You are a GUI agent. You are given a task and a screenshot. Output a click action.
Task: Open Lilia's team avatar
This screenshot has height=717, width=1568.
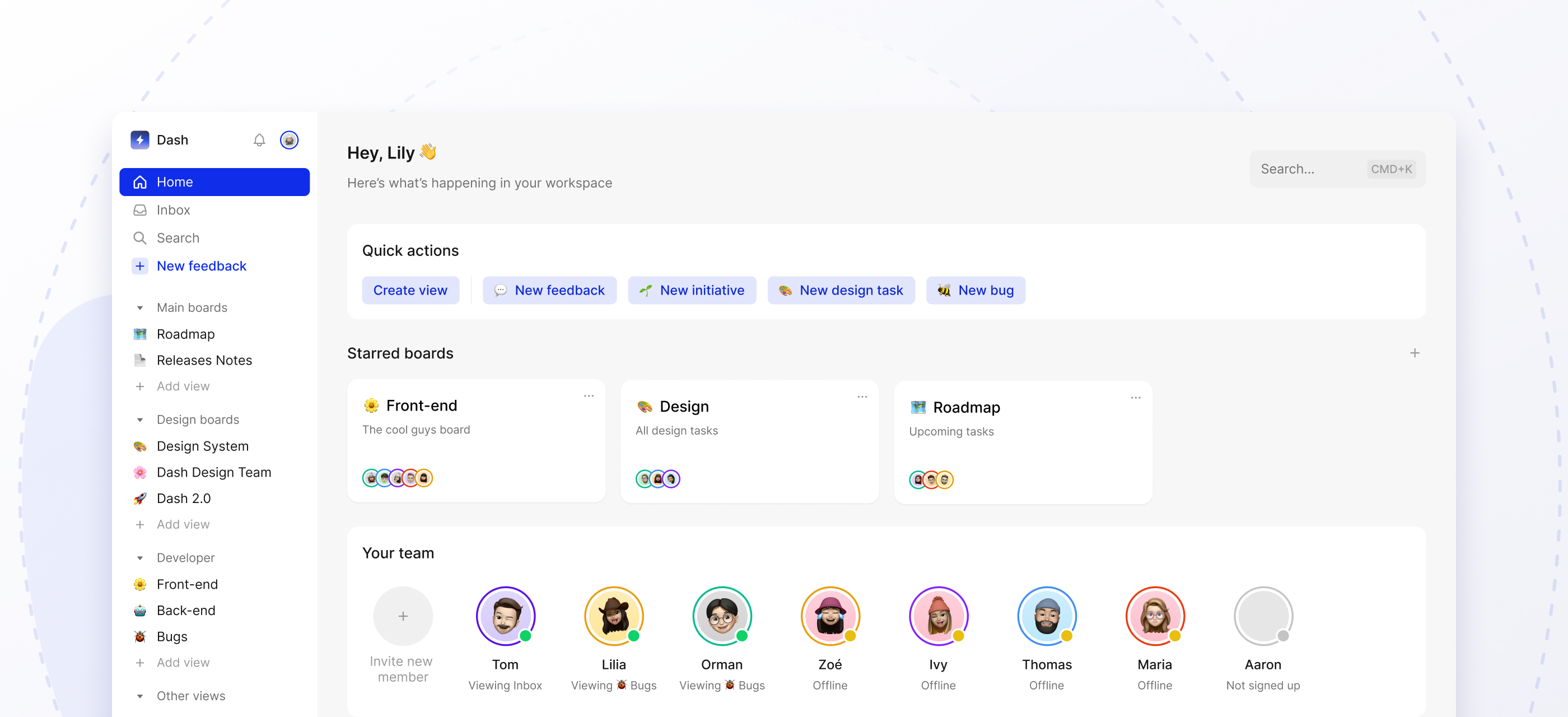pos(614,616)
